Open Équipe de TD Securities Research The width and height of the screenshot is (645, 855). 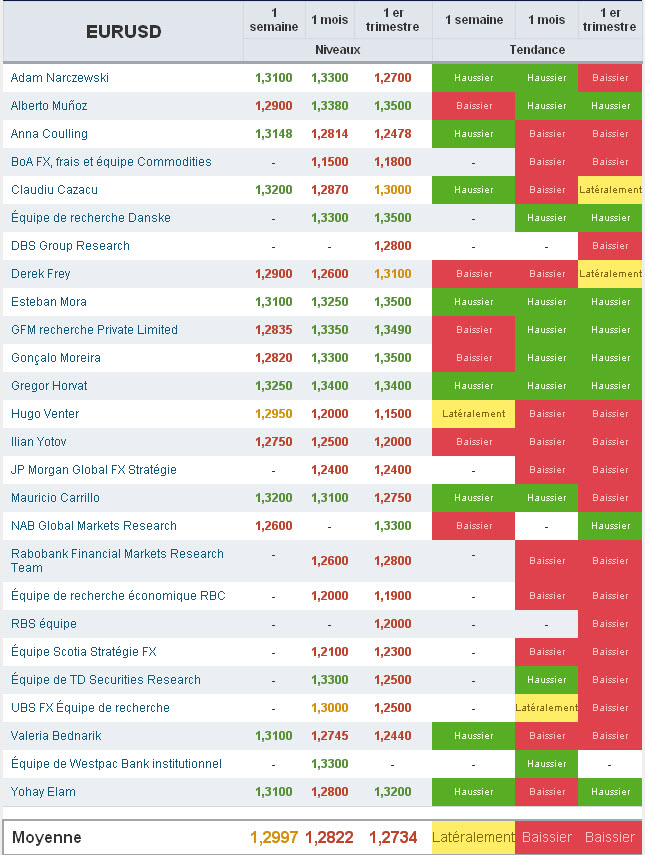click(106, 680)
